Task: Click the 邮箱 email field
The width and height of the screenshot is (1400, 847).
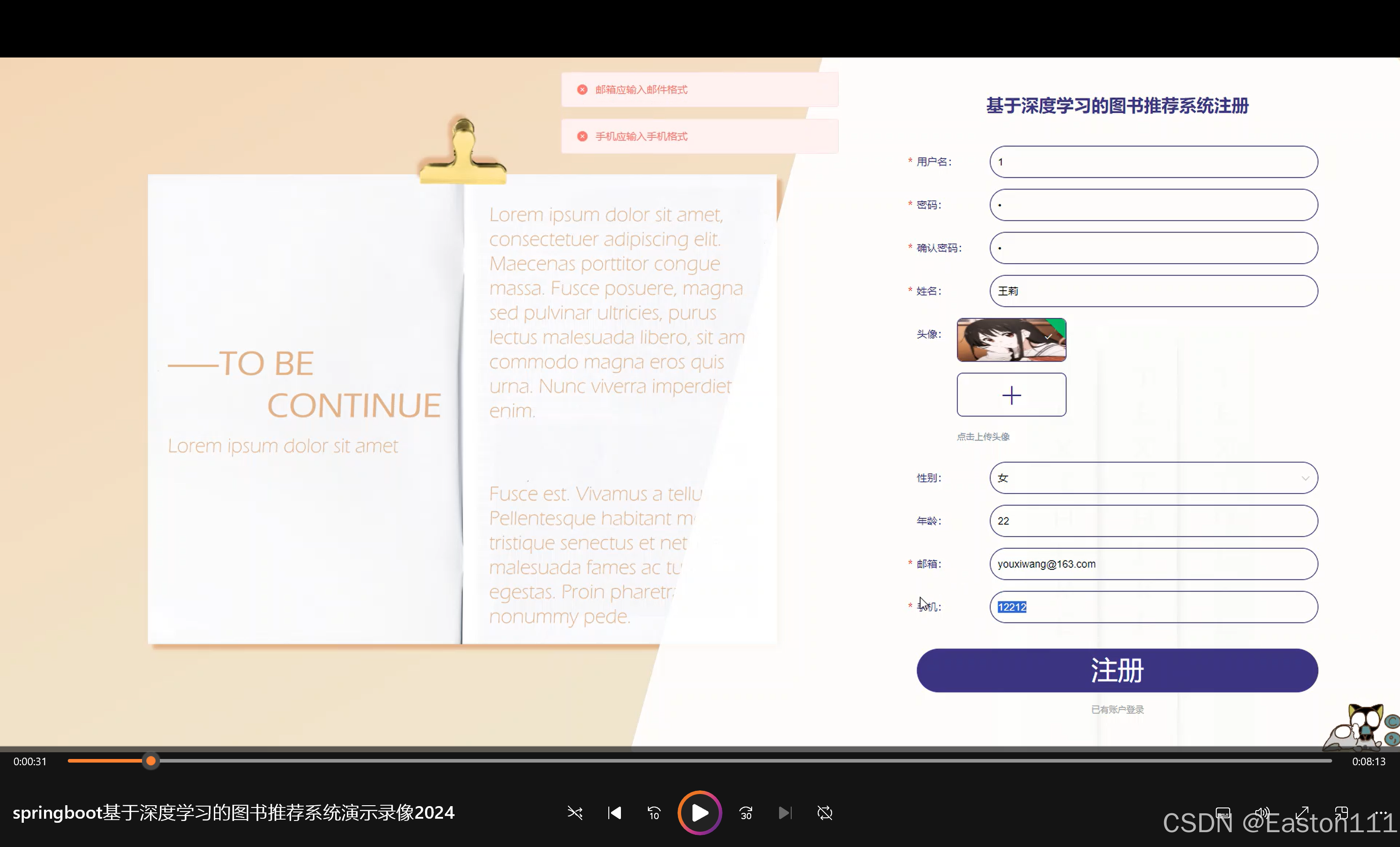Action: (1154, 564)
